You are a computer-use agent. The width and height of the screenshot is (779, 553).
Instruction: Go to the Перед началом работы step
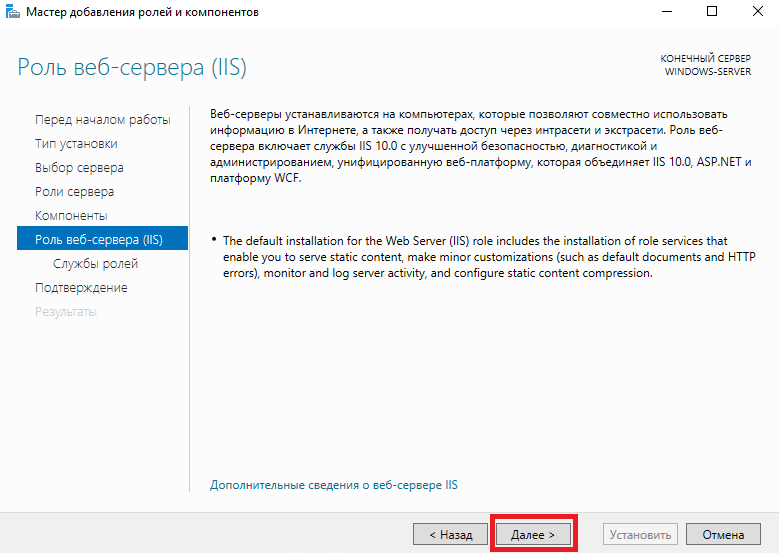click(x=103, y=120)
